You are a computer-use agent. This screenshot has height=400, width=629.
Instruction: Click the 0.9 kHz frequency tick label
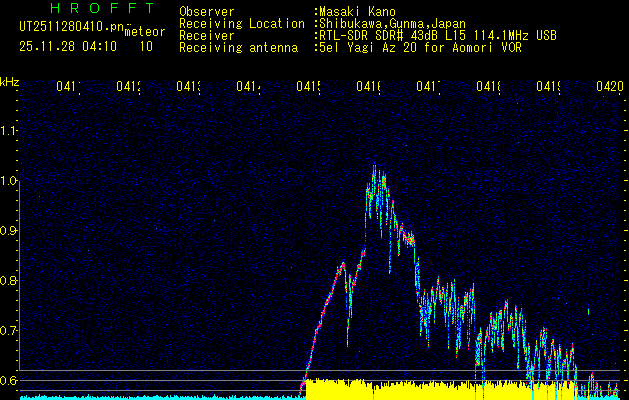point(10,230)
